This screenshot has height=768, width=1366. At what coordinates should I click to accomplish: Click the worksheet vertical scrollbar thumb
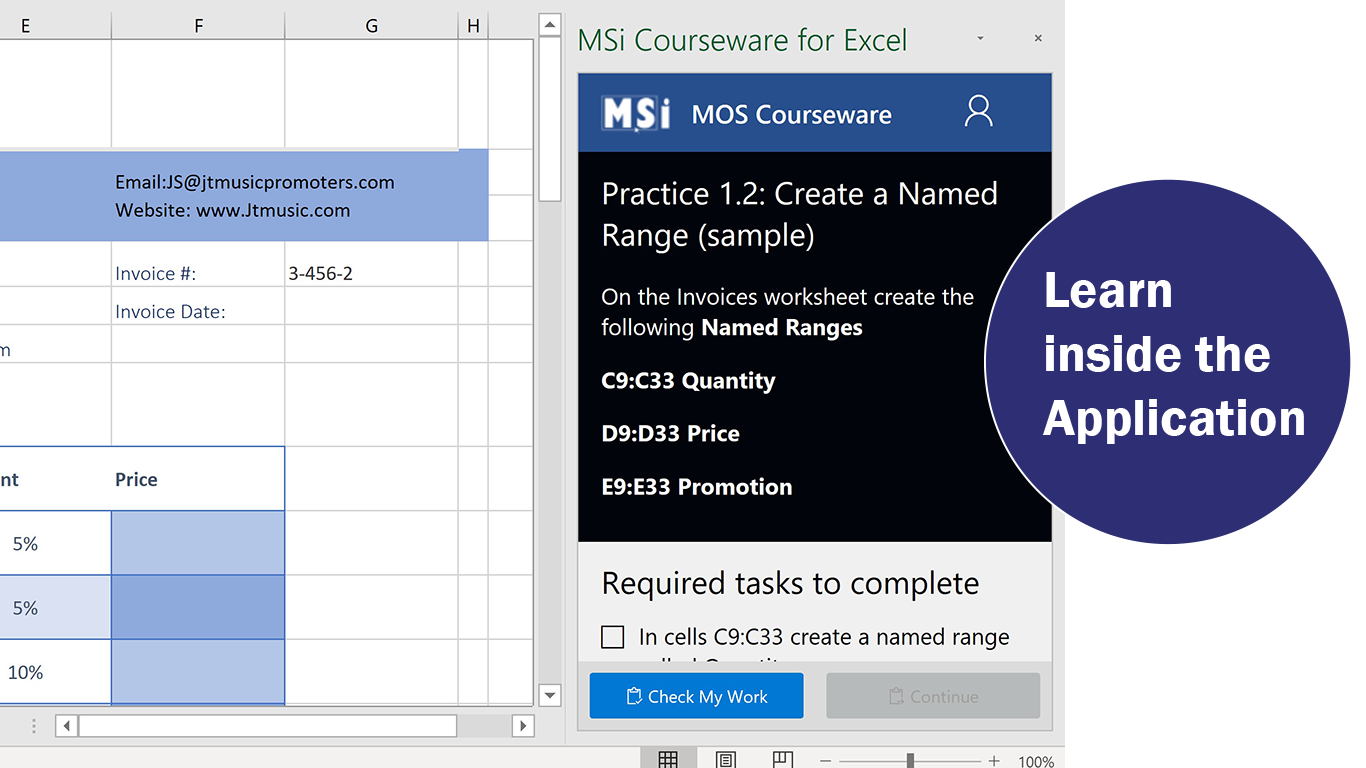tap(549, 118)
